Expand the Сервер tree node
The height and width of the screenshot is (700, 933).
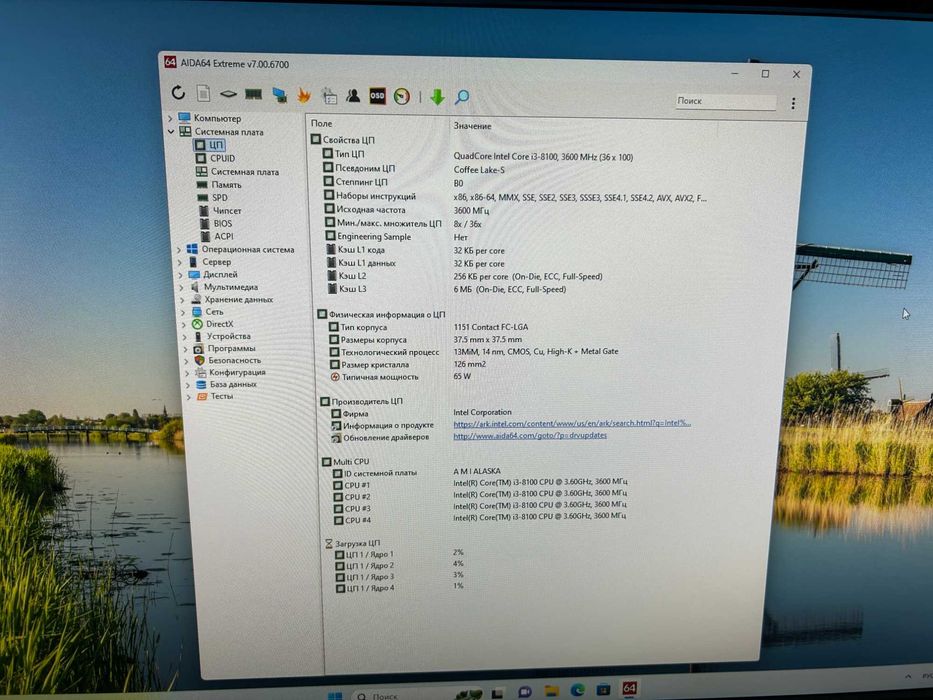[180, 262]
